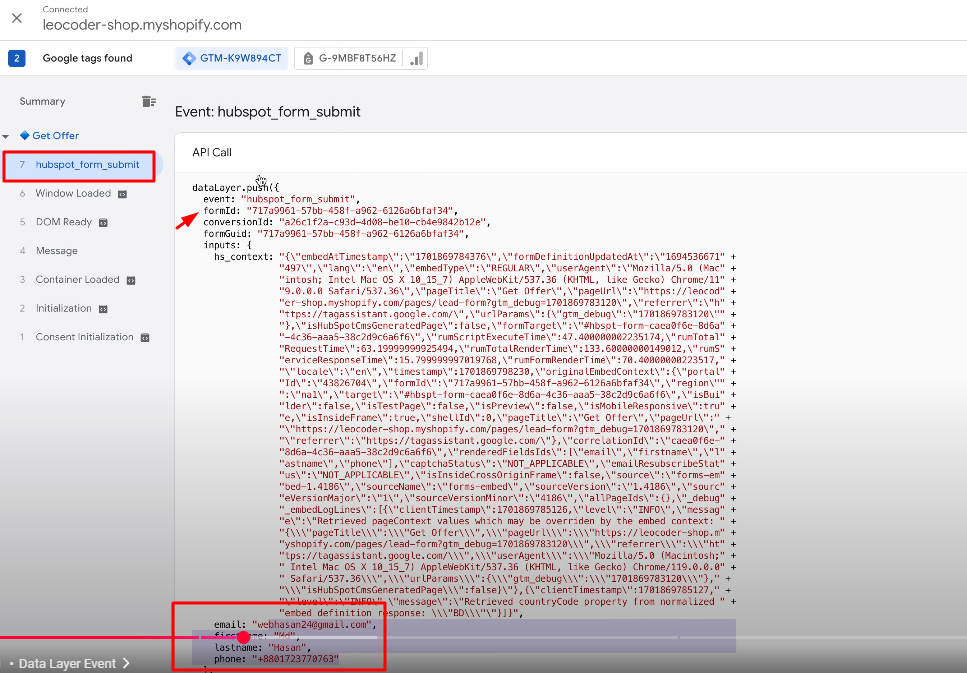Click the connected domain leocoder-shop.myshopify.com
Screen dimensions: 967x673
tap(142, 25)
